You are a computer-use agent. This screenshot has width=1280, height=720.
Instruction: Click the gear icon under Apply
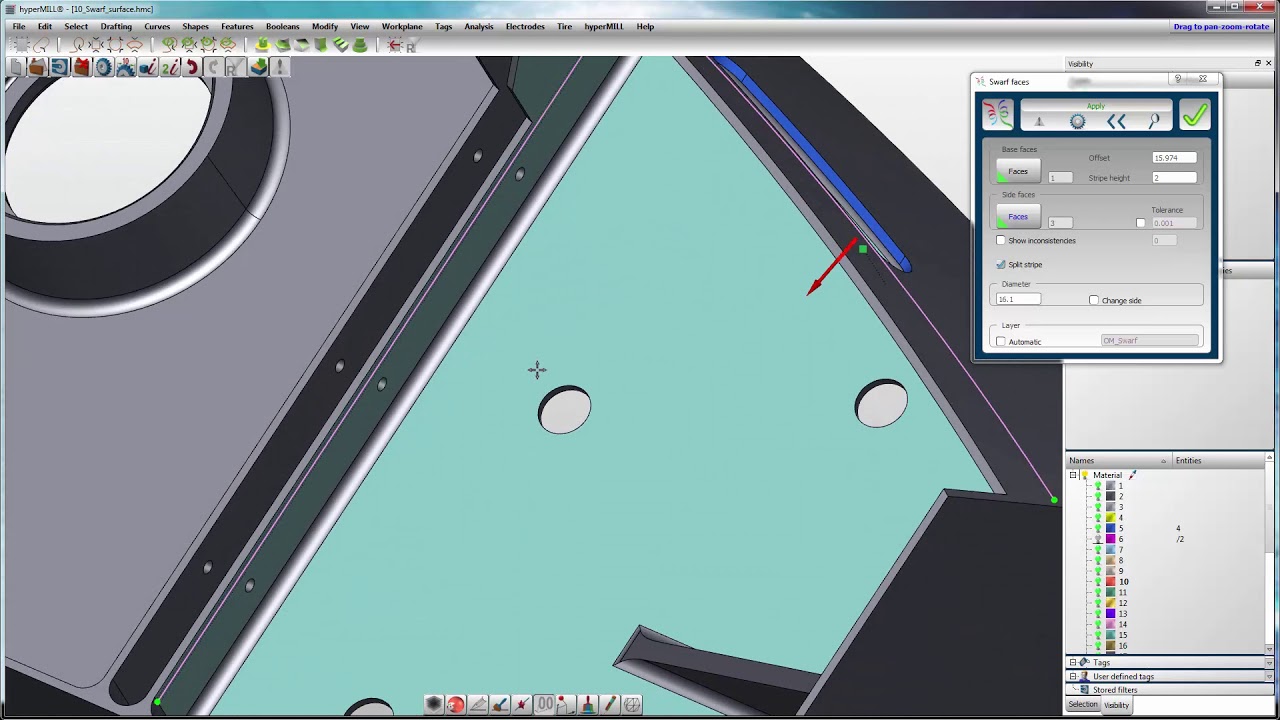pyautogui.click(x=1077, y=122)
